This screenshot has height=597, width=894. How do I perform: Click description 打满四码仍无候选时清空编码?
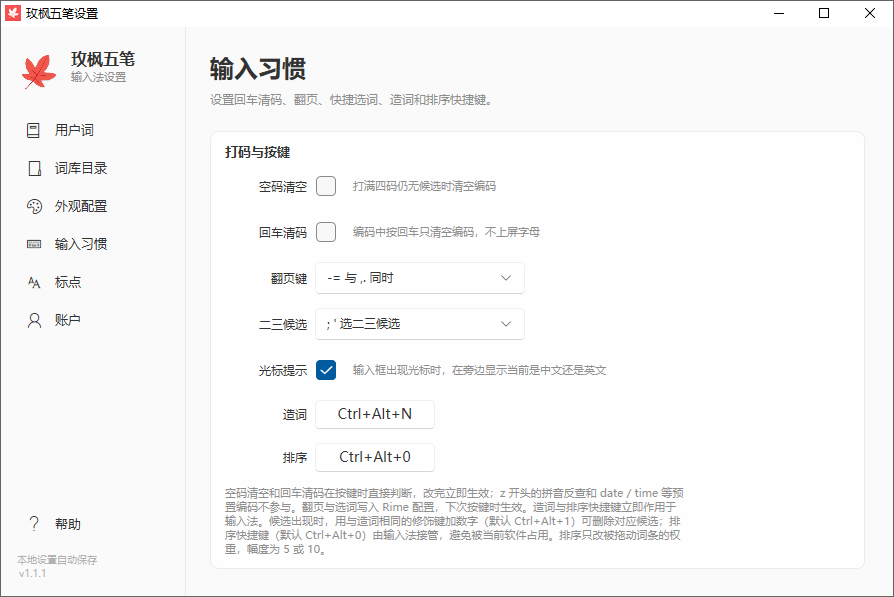(424, 186)
